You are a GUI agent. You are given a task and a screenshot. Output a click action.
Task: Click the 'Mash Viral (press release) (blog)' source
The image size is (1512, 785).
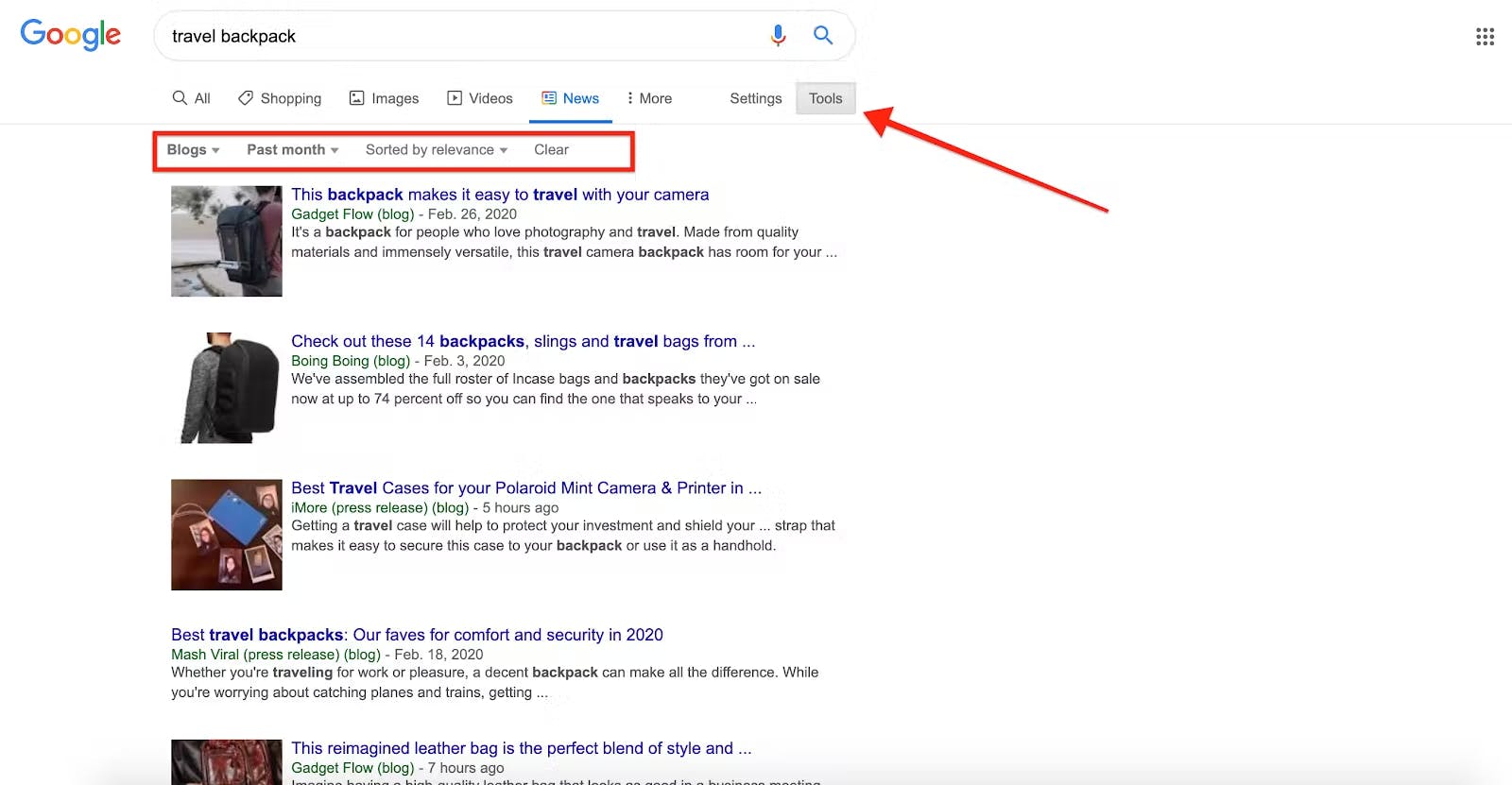[276, 655]
